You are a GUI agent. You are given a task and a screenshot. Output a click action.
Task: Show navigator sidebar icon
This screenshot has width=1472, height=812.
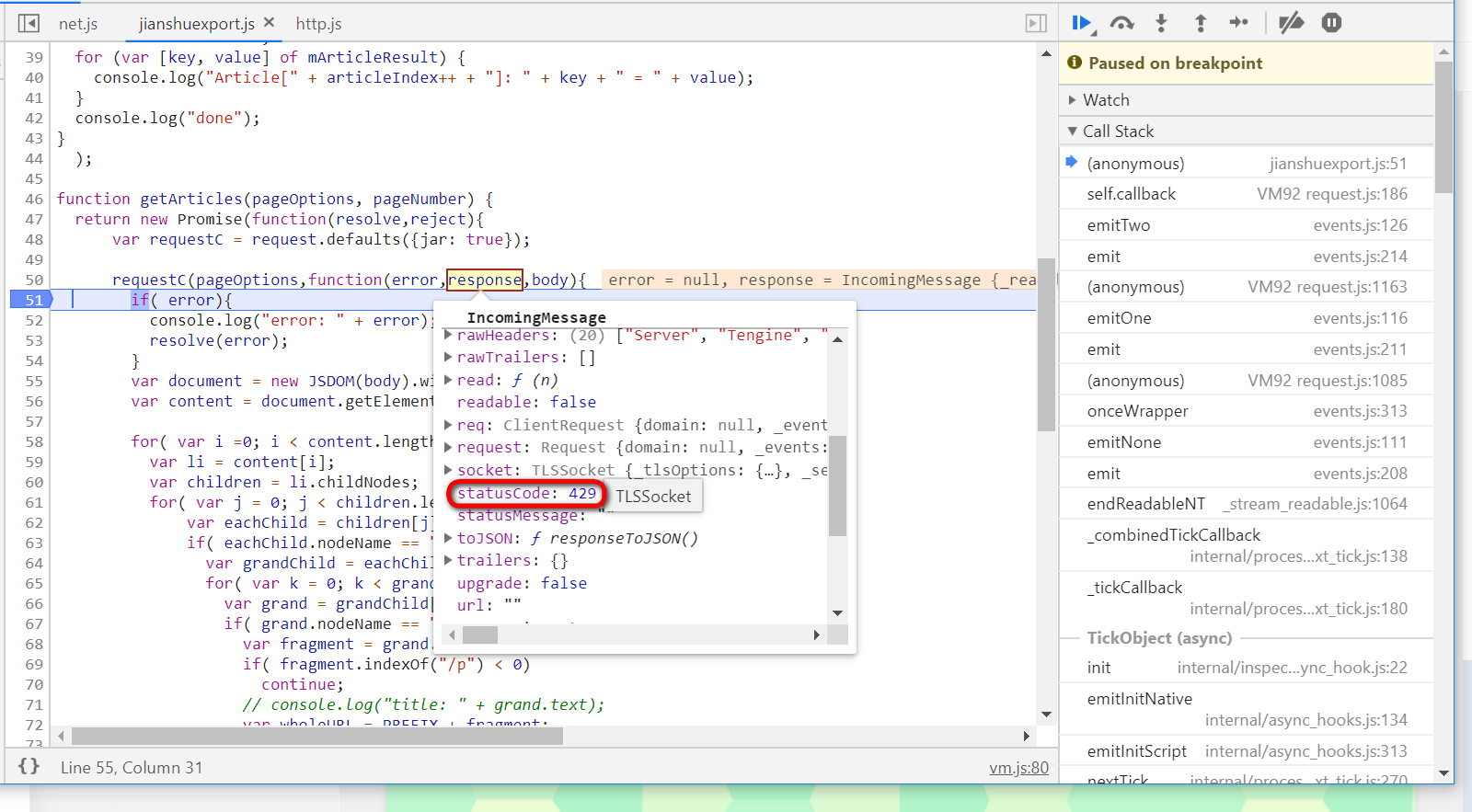[x=29, y=23]
